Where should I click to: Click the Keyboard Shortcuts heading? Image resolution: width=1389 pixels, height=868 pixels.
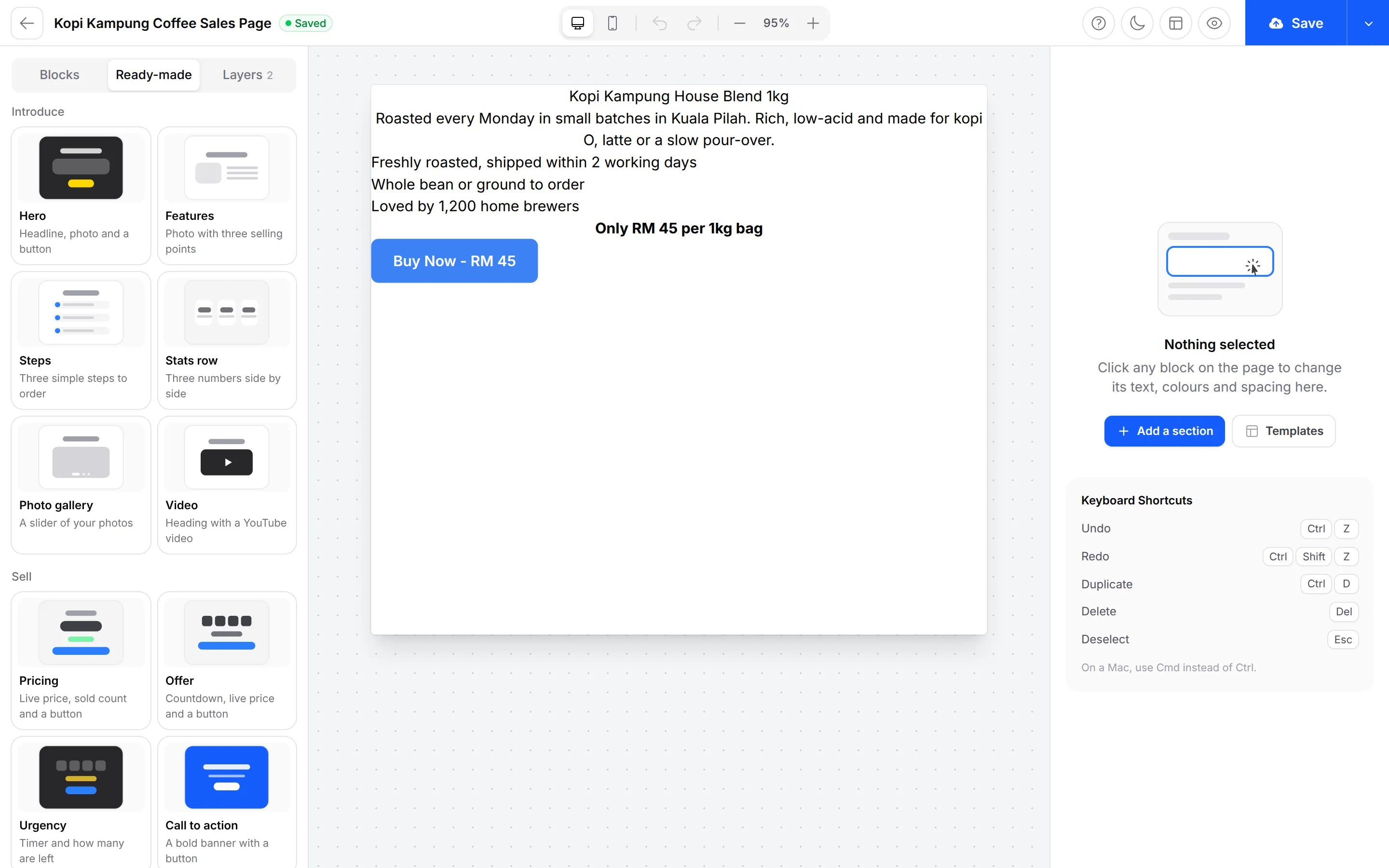[x=1136, y=501]
